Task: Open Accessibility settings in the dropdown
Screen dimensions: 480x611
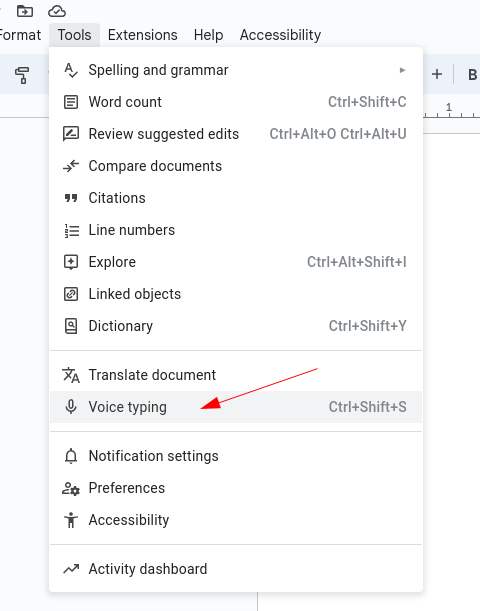Action: 236,520
